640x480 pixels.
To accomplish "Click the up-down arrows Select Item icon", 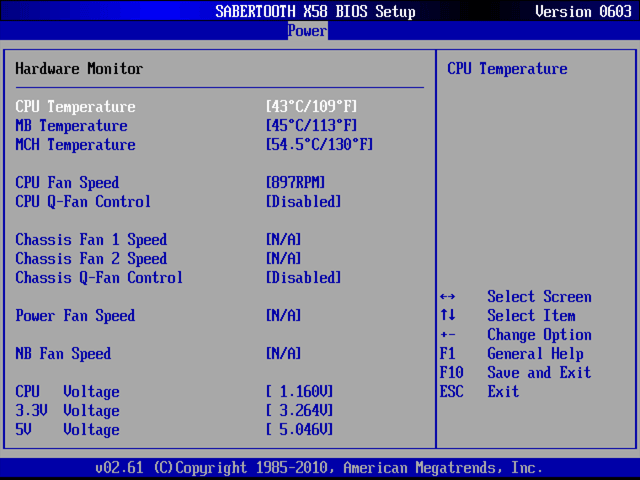I will (x=448, y=315).
